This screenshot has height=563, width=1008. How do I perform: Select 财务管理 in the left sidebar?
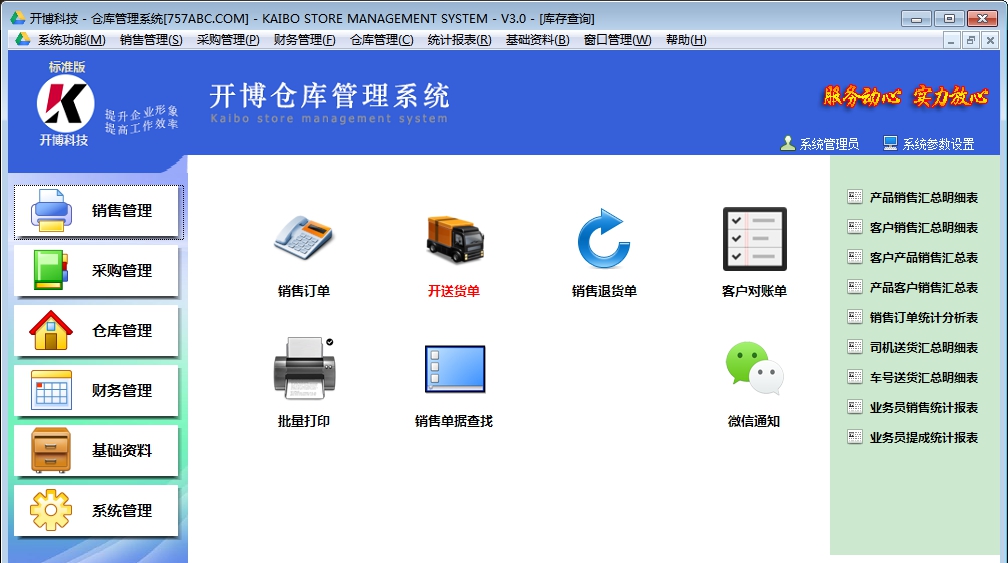(96, 391)
